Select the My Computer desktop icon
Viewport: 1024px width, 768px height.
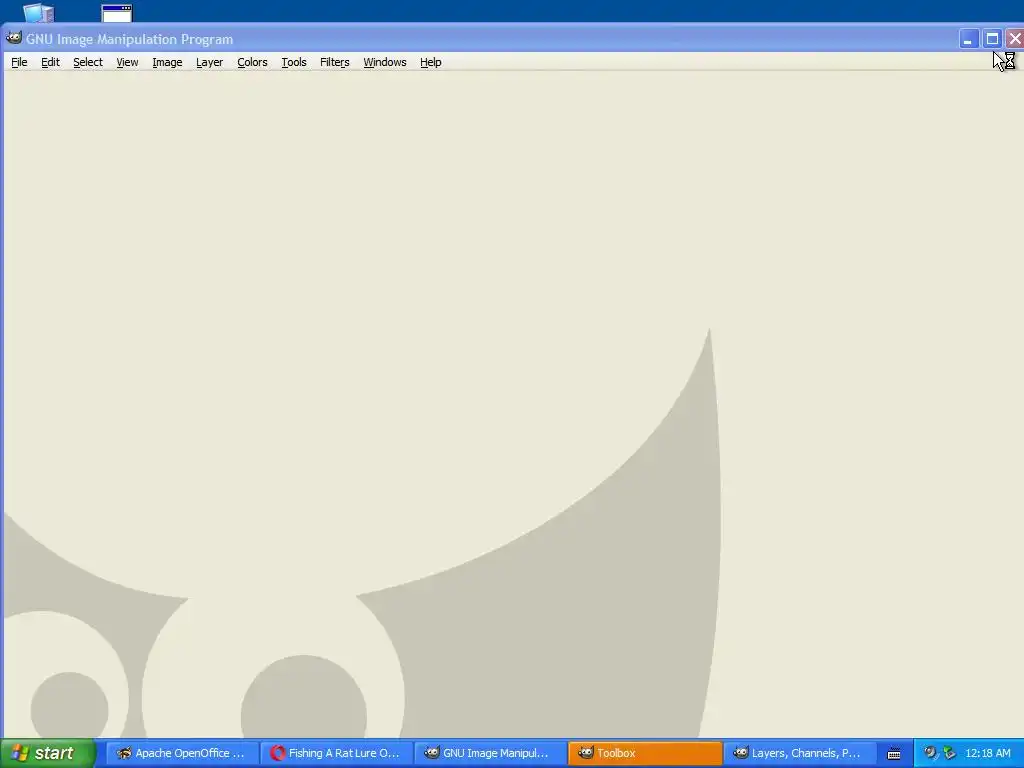coord(39,12)
